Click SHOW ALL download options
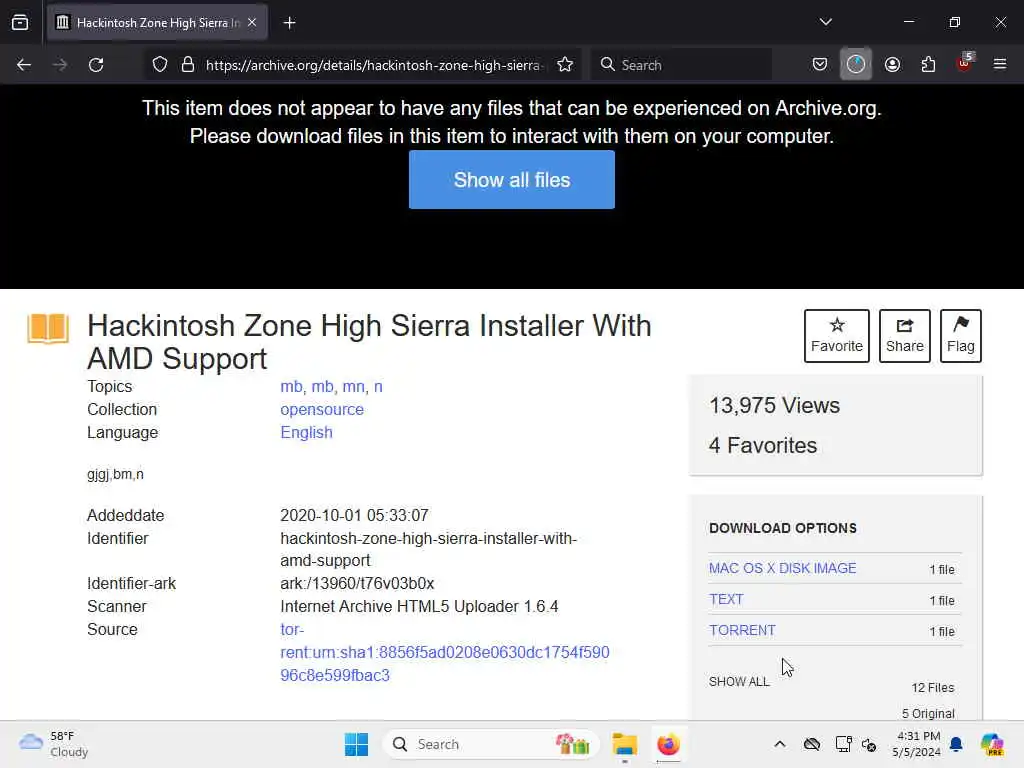Viewport: 1024px width, 768px height. 739,682
